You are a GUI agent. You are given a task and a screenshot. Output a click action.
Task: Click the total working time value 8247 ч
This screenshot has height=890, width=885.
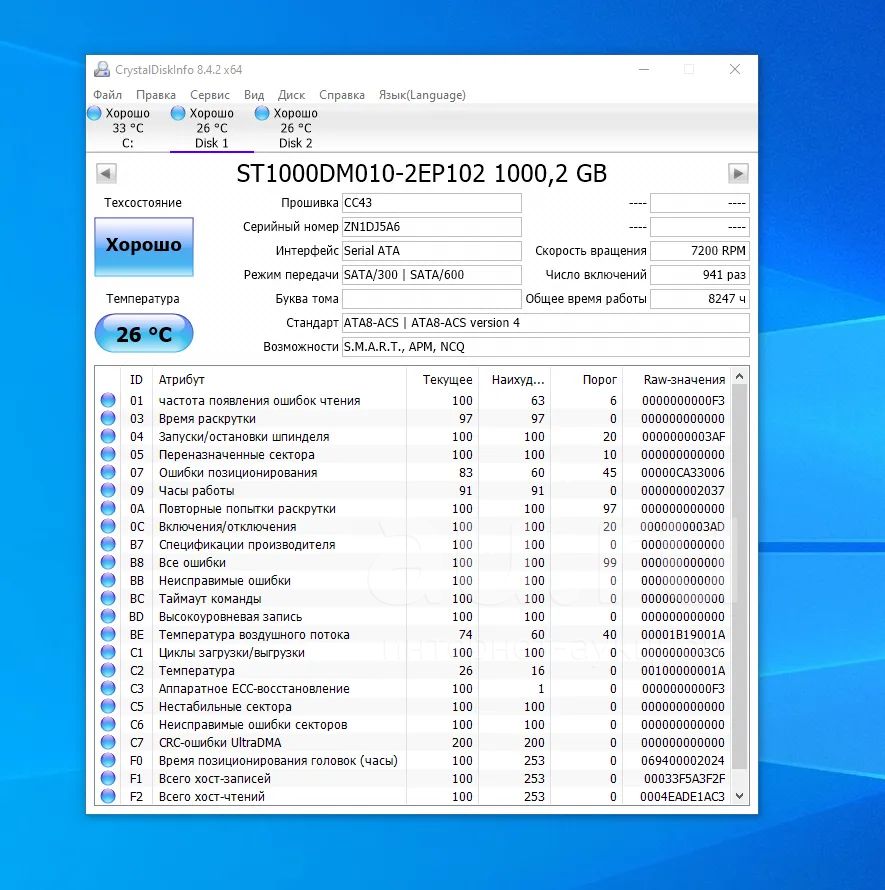click(699, 299)
